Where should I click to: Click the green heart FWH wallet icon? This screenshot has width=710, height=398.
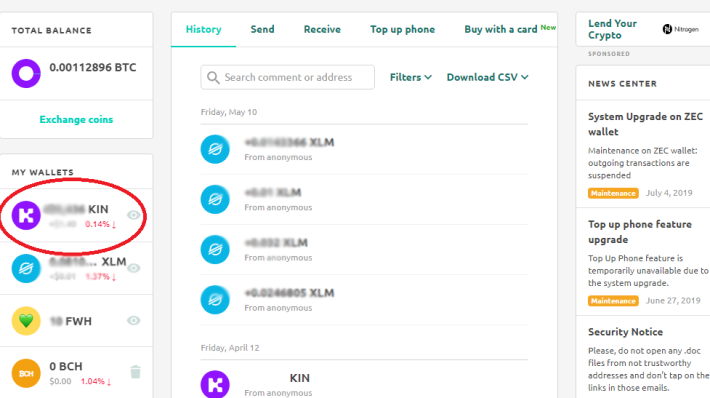click(26, 321)
